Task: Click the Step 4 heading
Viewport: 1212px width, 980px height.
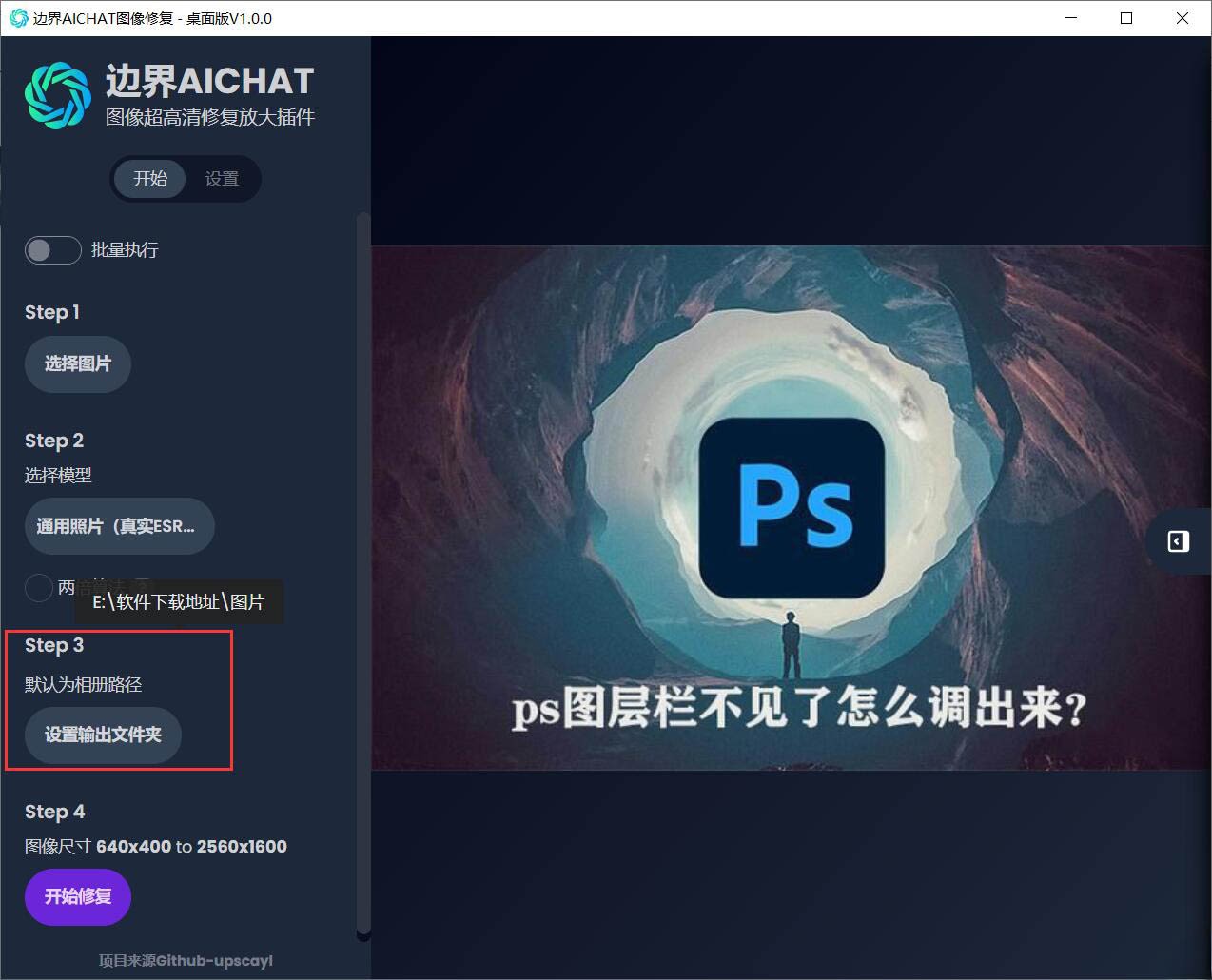Action: (55, 813)
